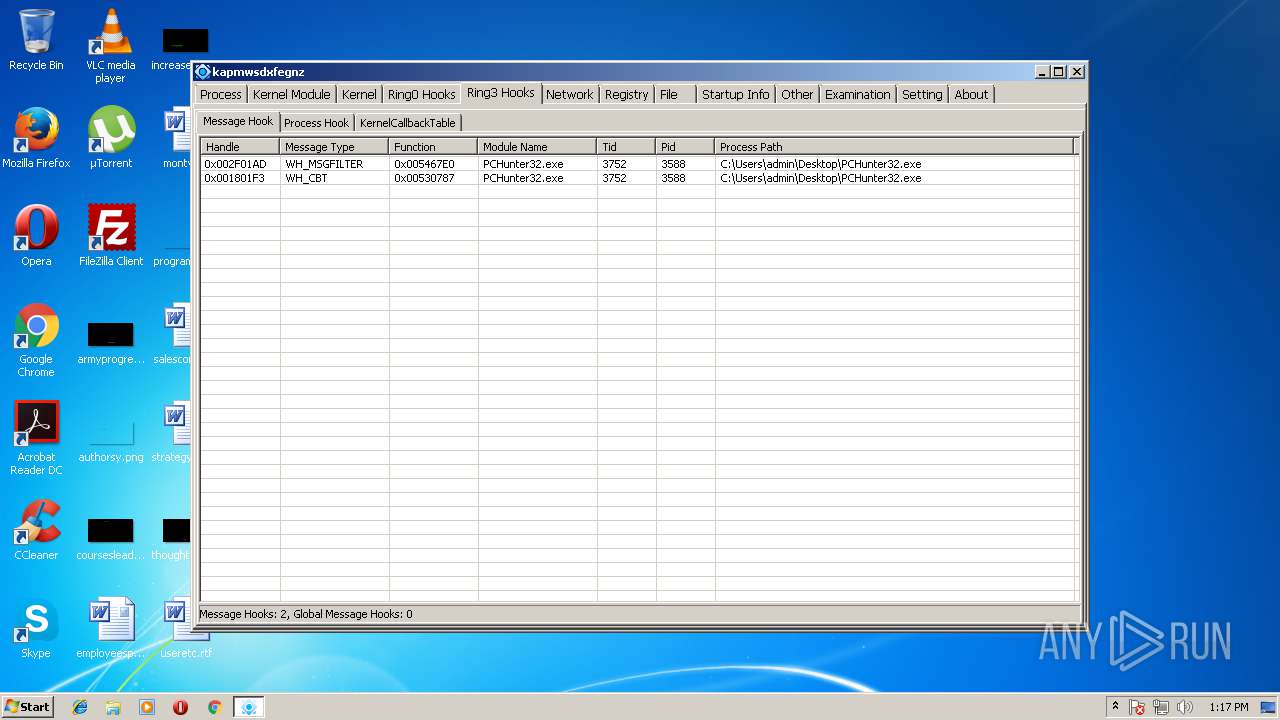Open the Registry tab
Screen dimensions: 1280x720
point(626,94)
